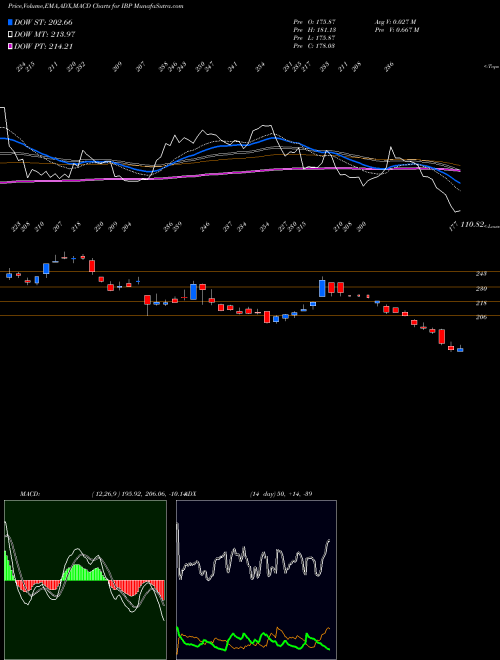The image size is (500, 660).
Task: Click the Pre H: 181.13 value
Action: 314,30
